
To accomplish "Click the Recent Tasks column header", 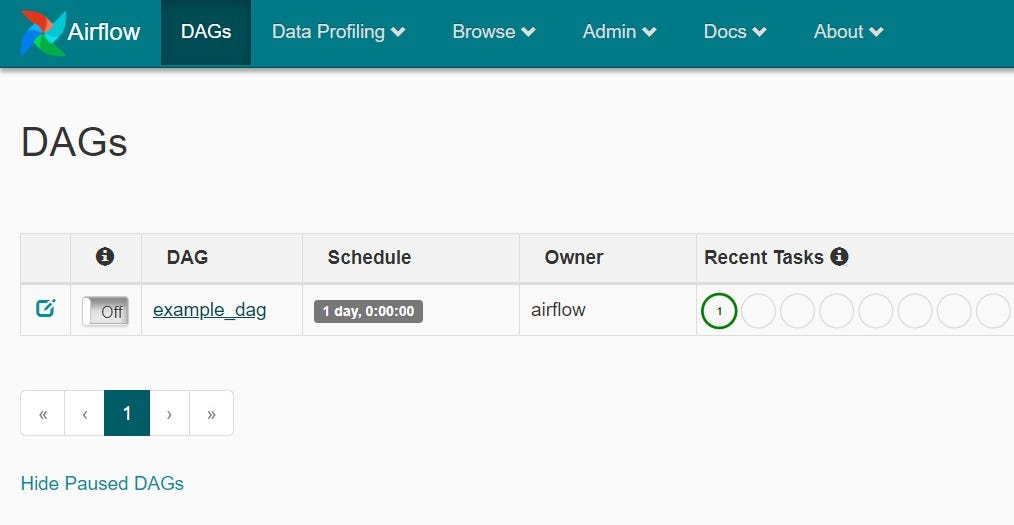I will tap(764, 257).
